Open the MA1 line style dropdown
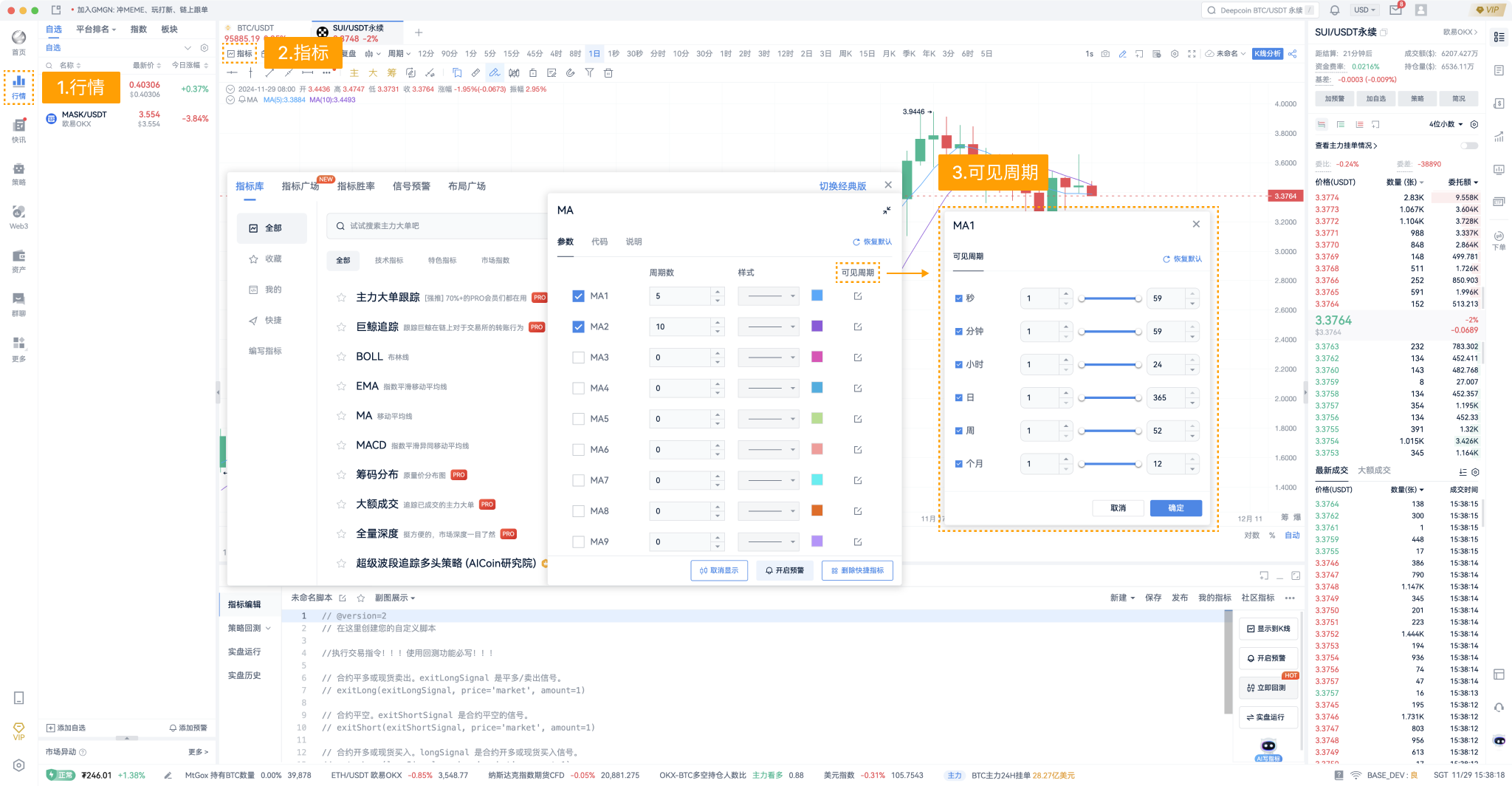1512x786 pixels. point(769,296)
